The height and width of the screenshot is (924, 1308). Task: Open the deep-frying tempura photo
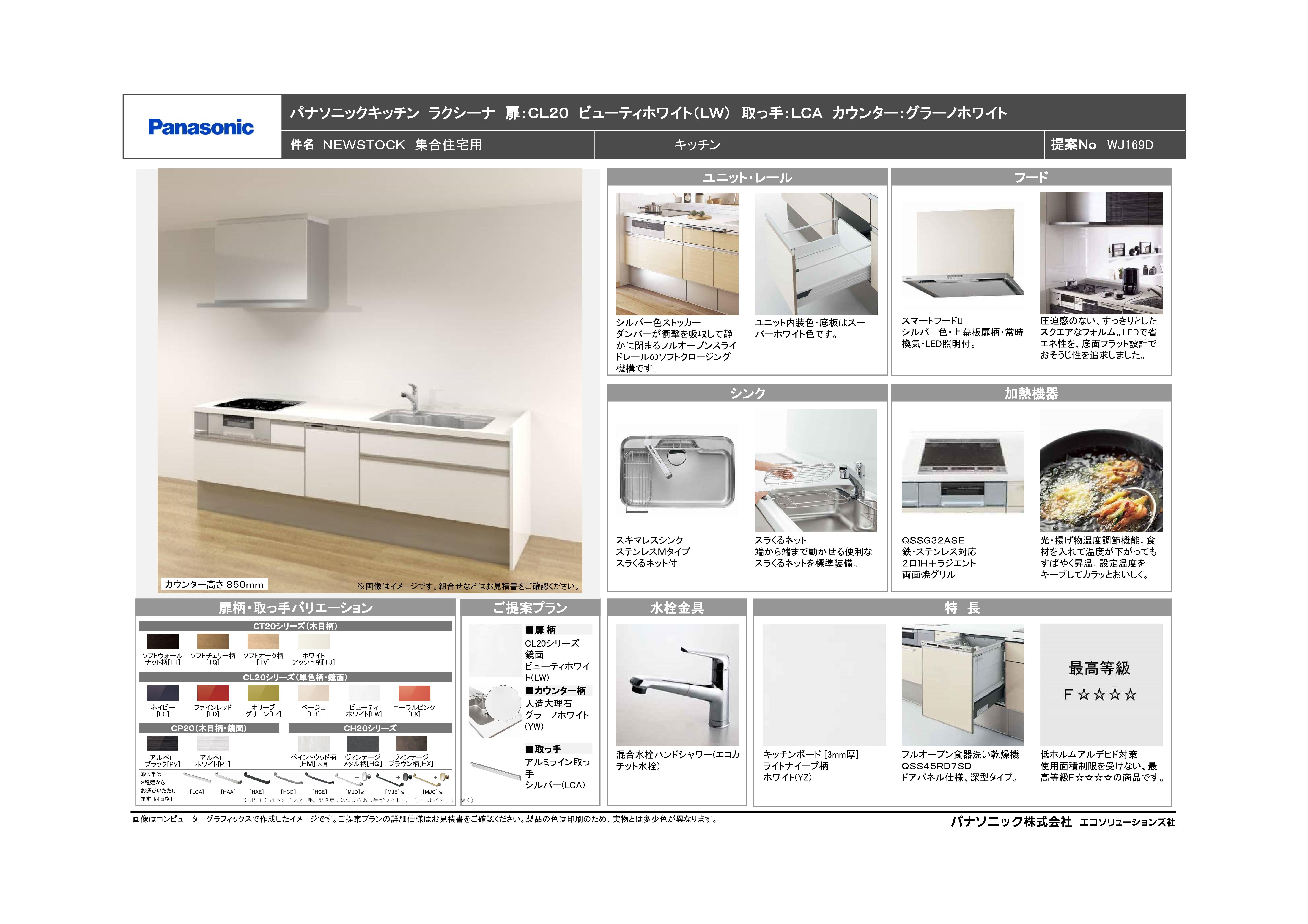(1101, 471)
